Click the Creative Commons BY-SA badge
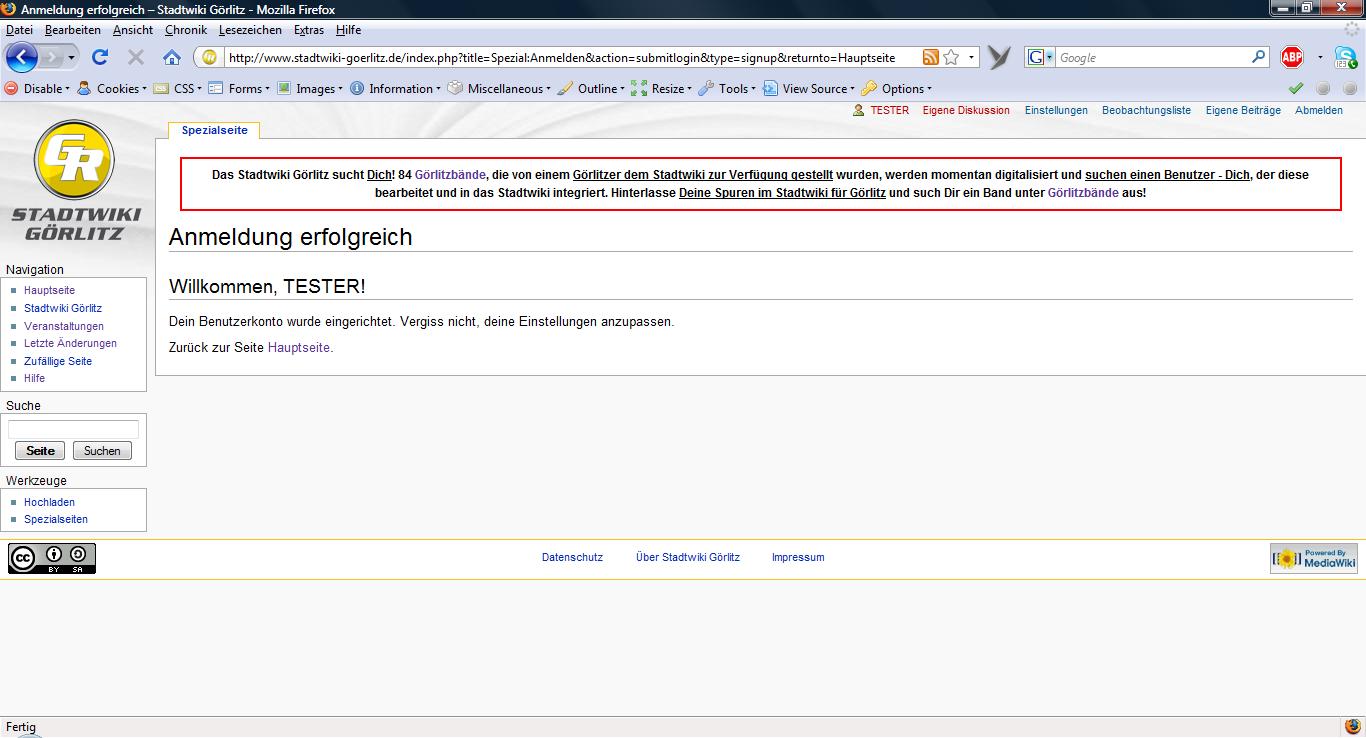1366x738 pixels. tap(52, 558)
